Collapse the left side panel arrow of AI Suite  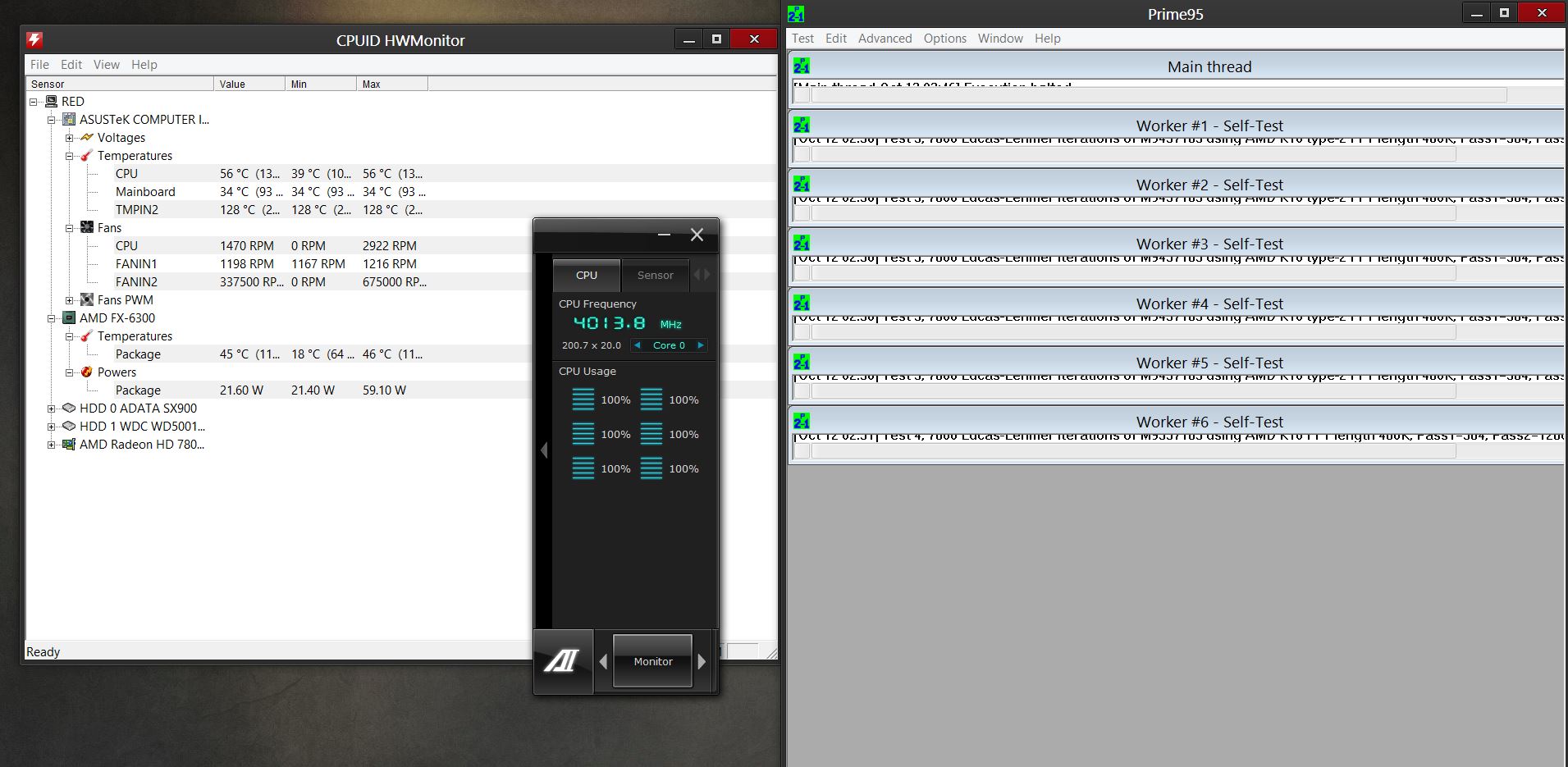[x=543, y=450]
